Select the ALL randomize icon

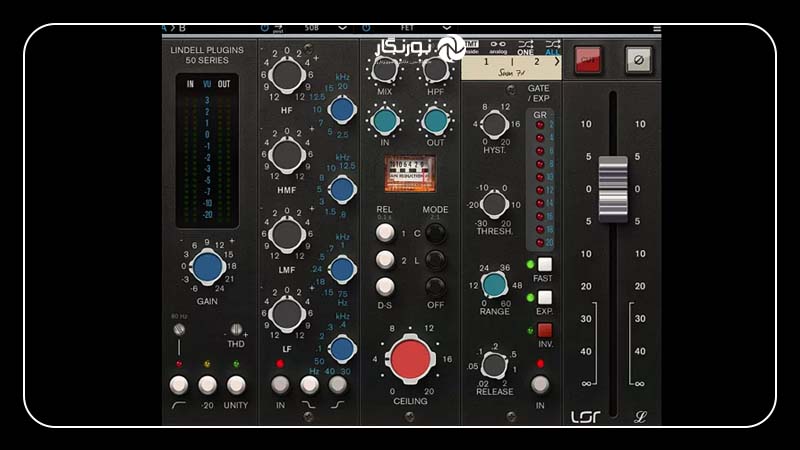point(552,47)
